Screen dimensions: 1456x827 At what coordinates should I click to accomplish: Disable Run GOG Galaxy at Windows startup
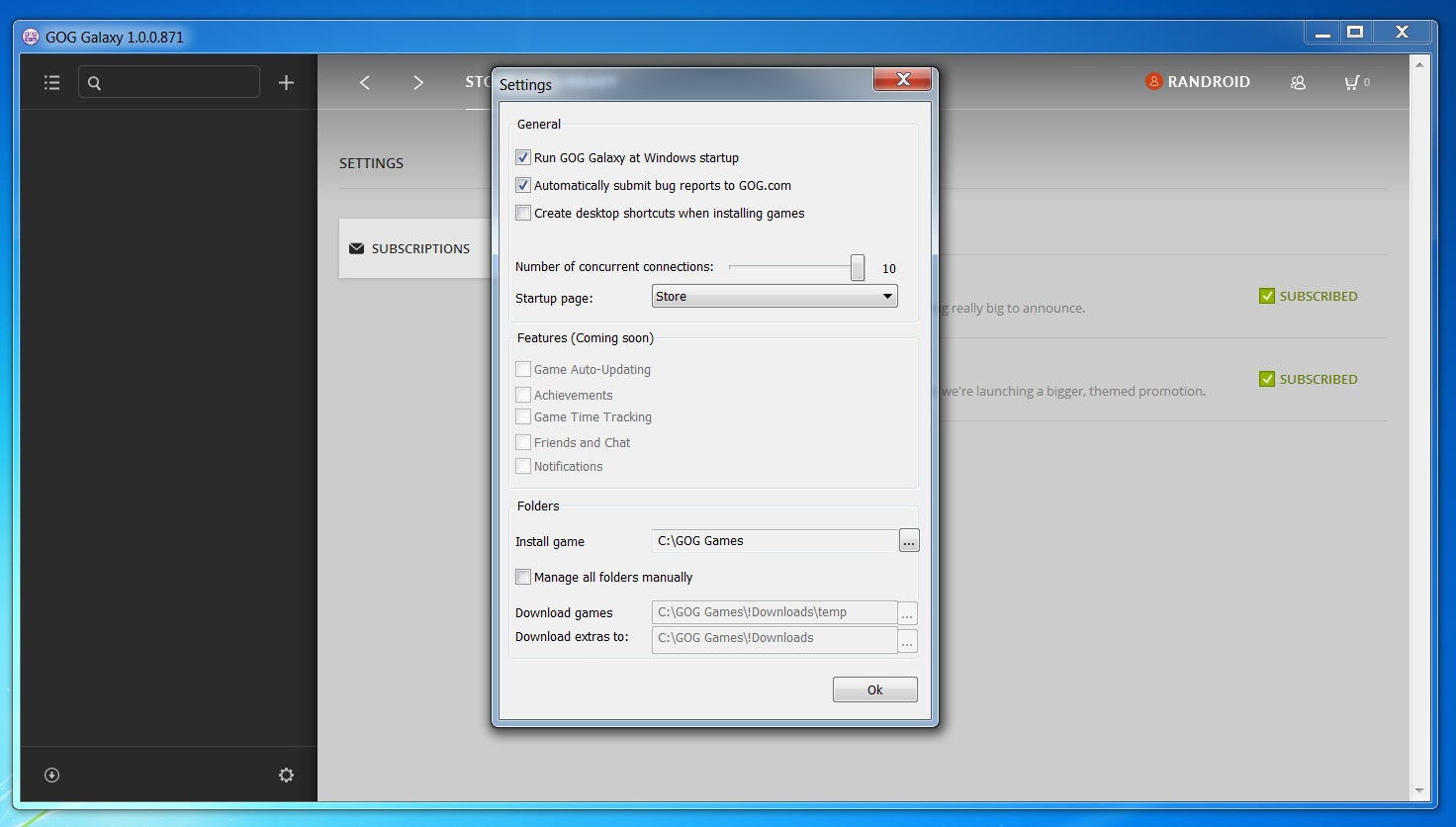click(x=523, y=157)
